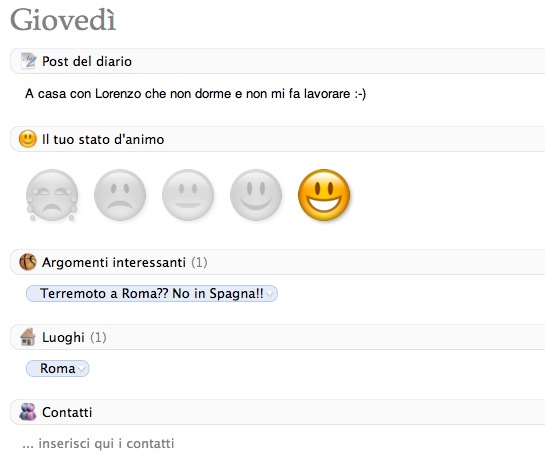Select the slight smile face mood
This screenshot has width=545, height=470.
coord(256,195)
